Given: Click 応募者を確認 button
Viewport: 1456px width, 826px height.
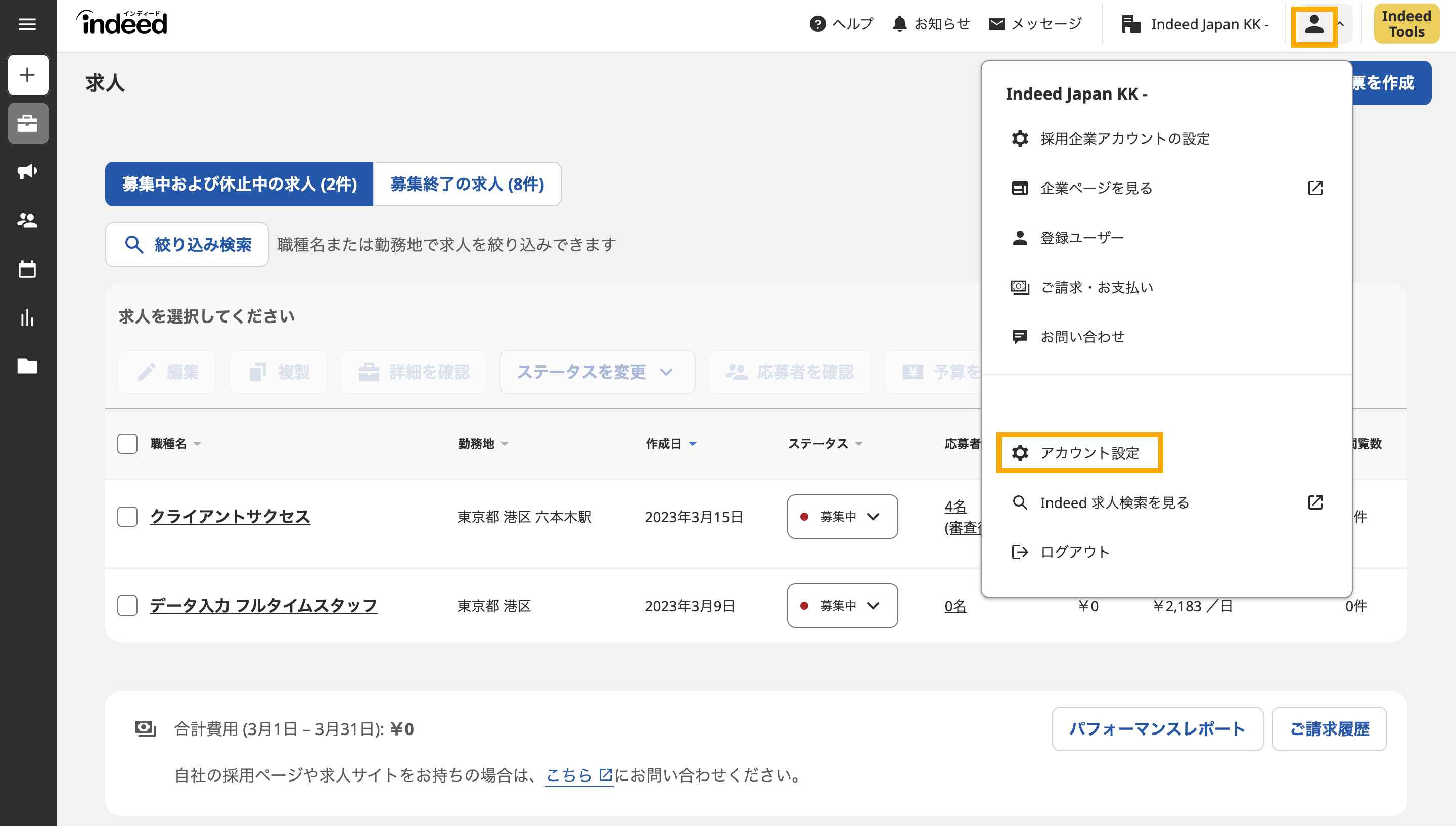Looking at the screenshot, I should [x=790, y=372].
